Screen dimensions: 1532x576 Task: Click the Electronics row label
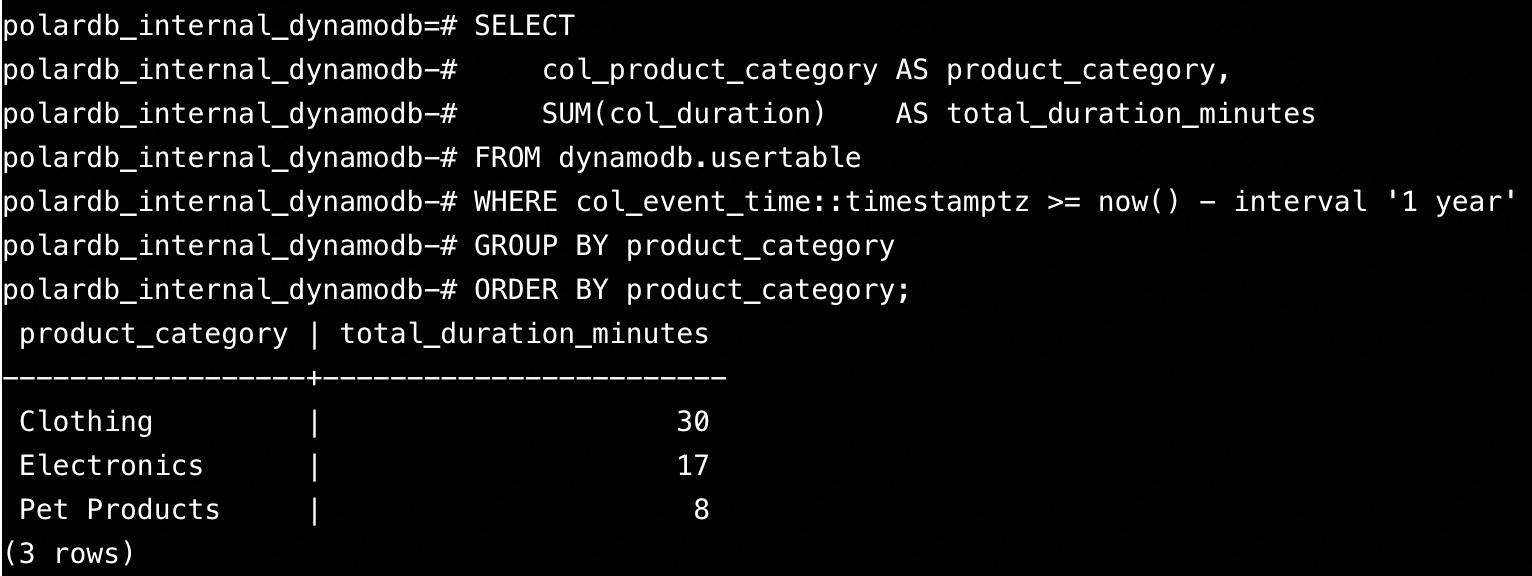111,466
